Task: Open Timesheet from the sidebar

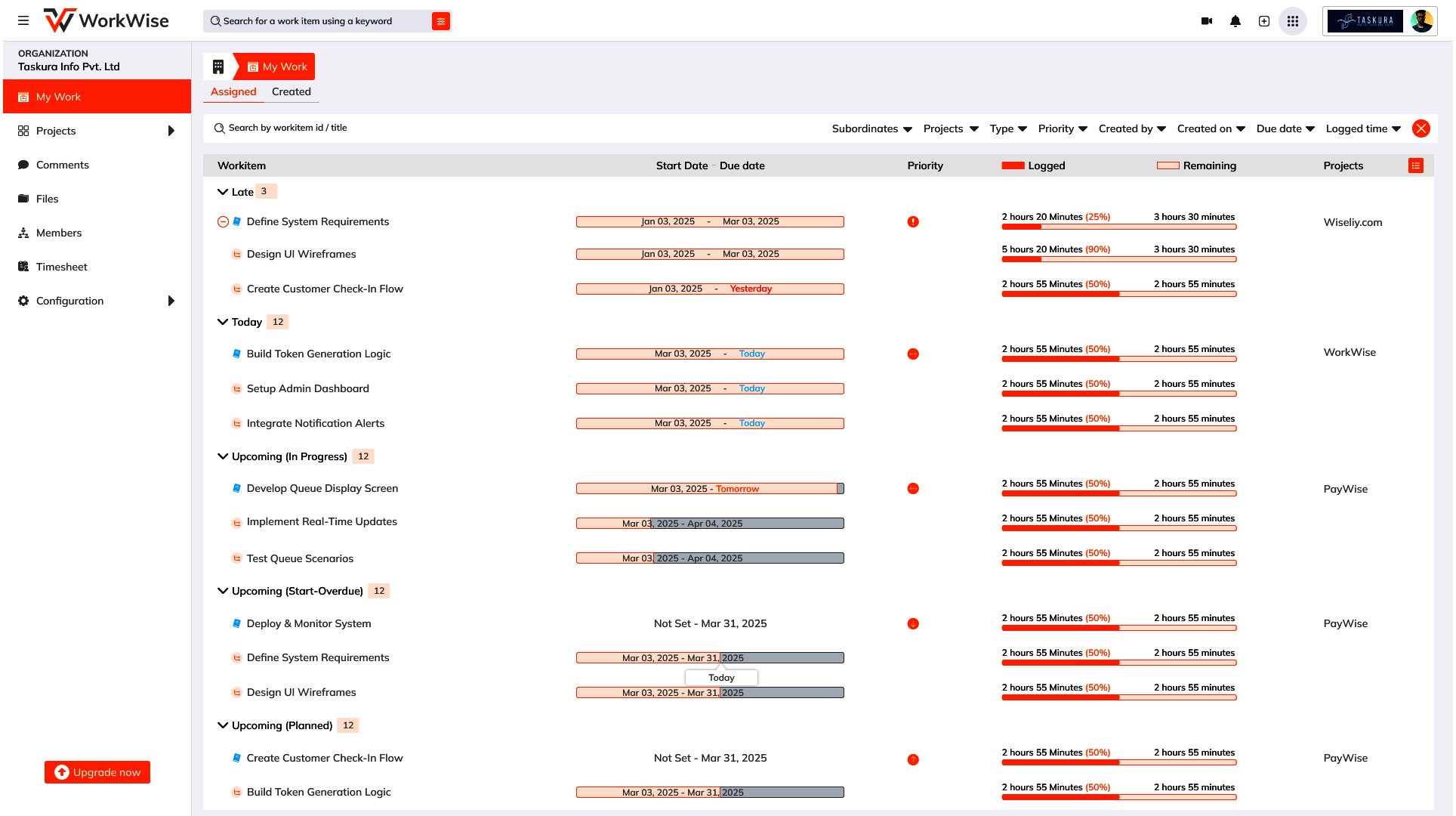Action: point(62,267)
